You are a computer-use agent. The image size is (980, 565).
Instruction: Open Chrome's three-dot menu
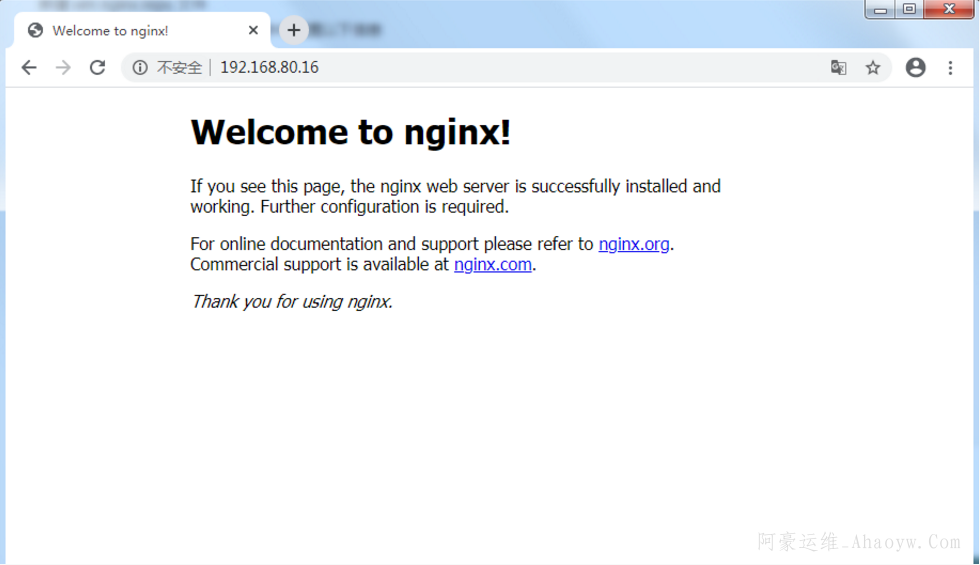click(951, 68)
